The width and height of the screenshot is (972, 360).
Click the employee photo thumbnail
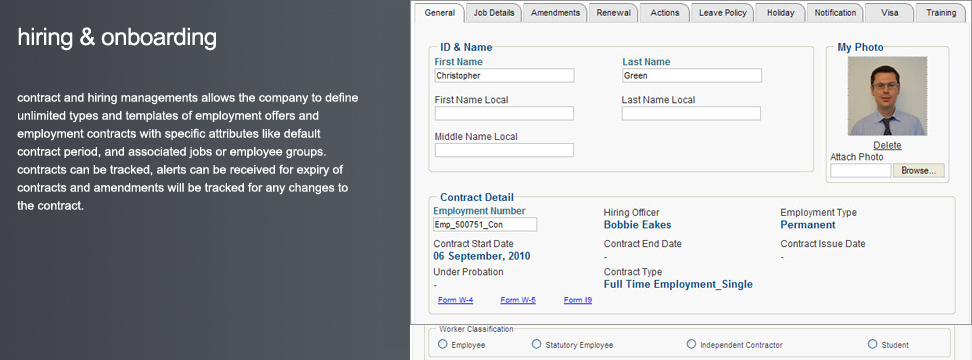pos(887,96)
